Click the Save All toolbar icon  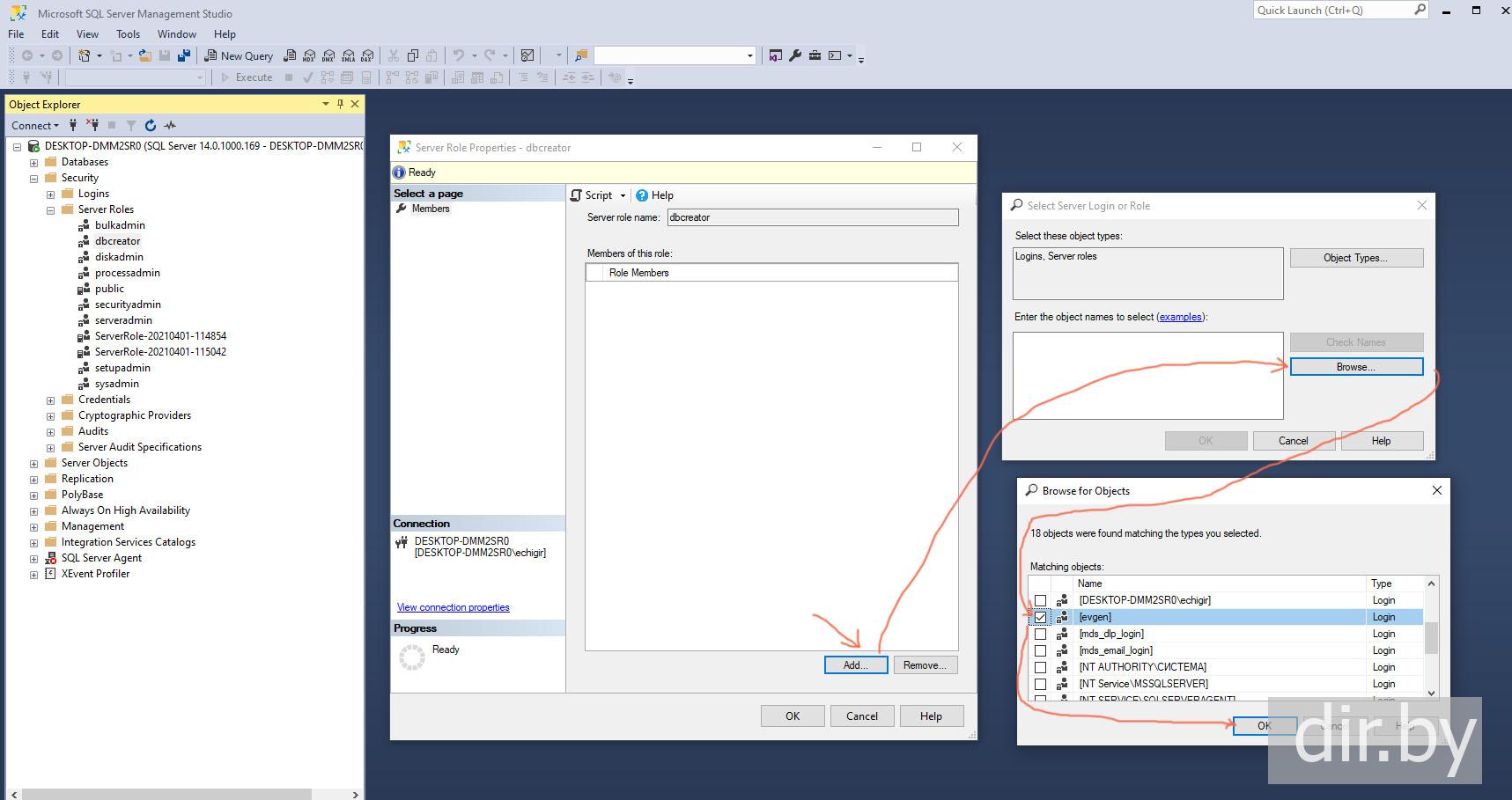[183, 55]
